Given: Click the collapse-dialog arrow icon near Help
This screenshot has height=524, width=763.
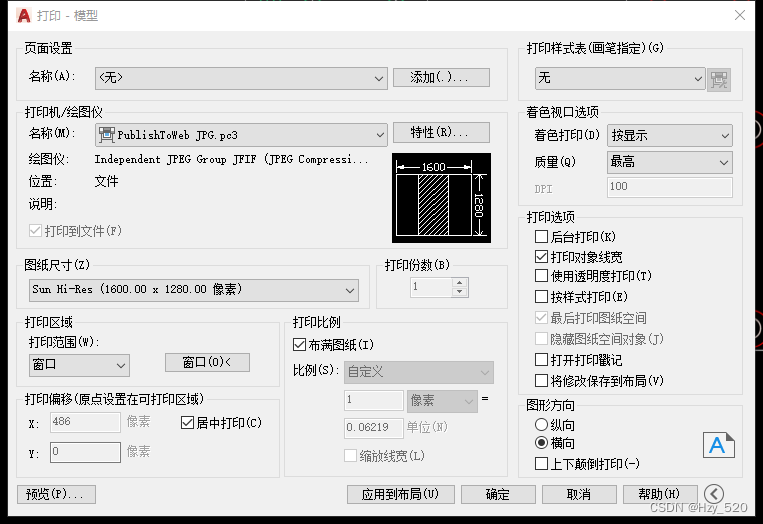Looking at the screenshot, I should point(714,494).
